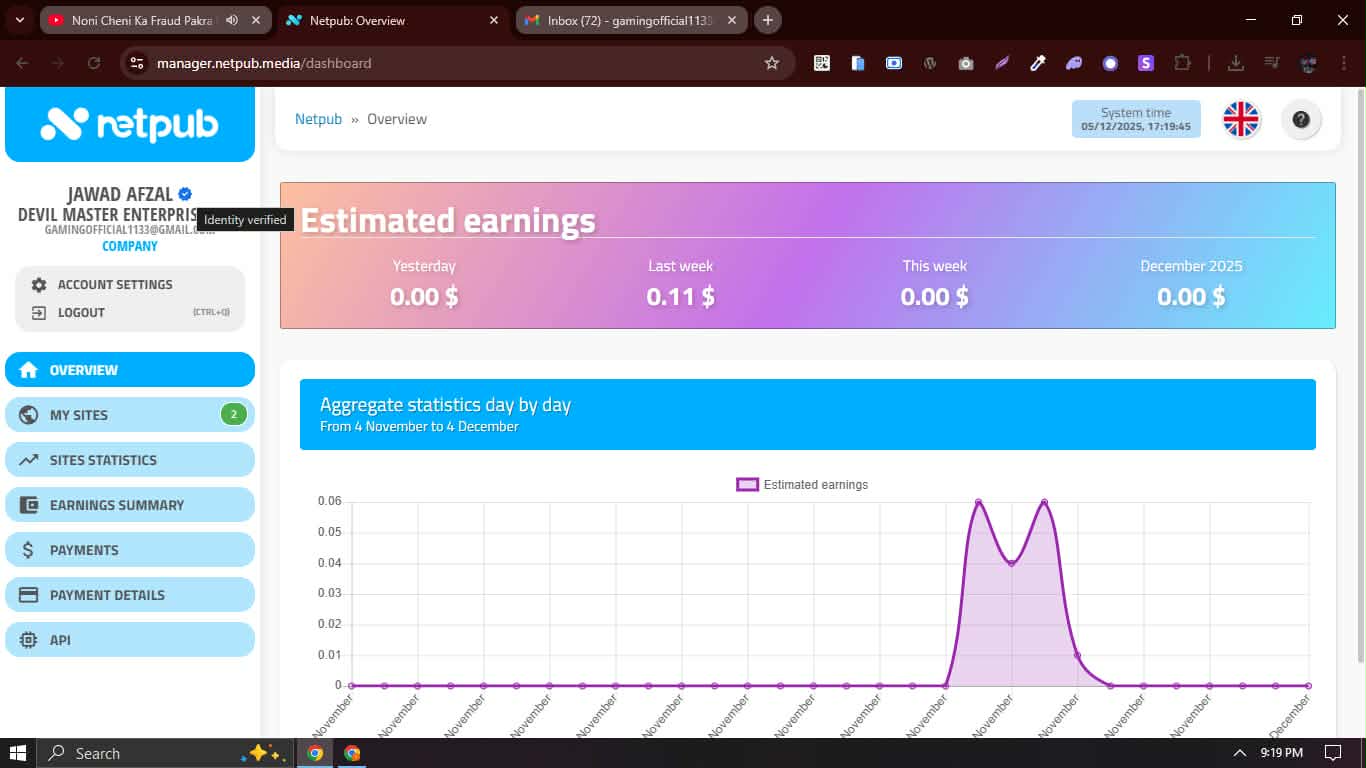Close the YouTube tab

(x=256, y=20)
